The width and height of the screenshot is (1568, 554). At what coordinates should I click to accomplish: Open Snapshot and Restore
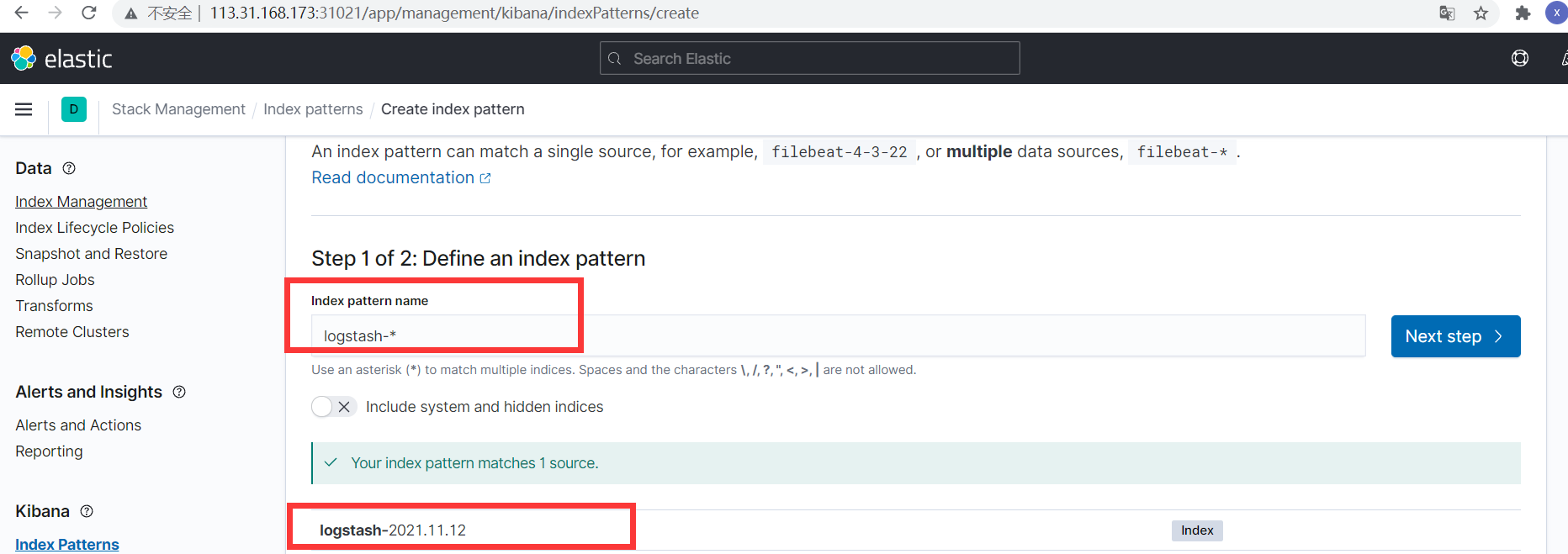[91, 254]
